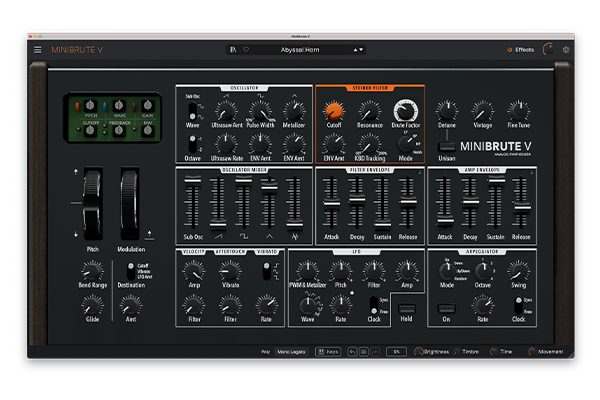The width and height of the screenshot is (600, 400).
Task: Open the hamburger main menu
Action: point(38,50)
